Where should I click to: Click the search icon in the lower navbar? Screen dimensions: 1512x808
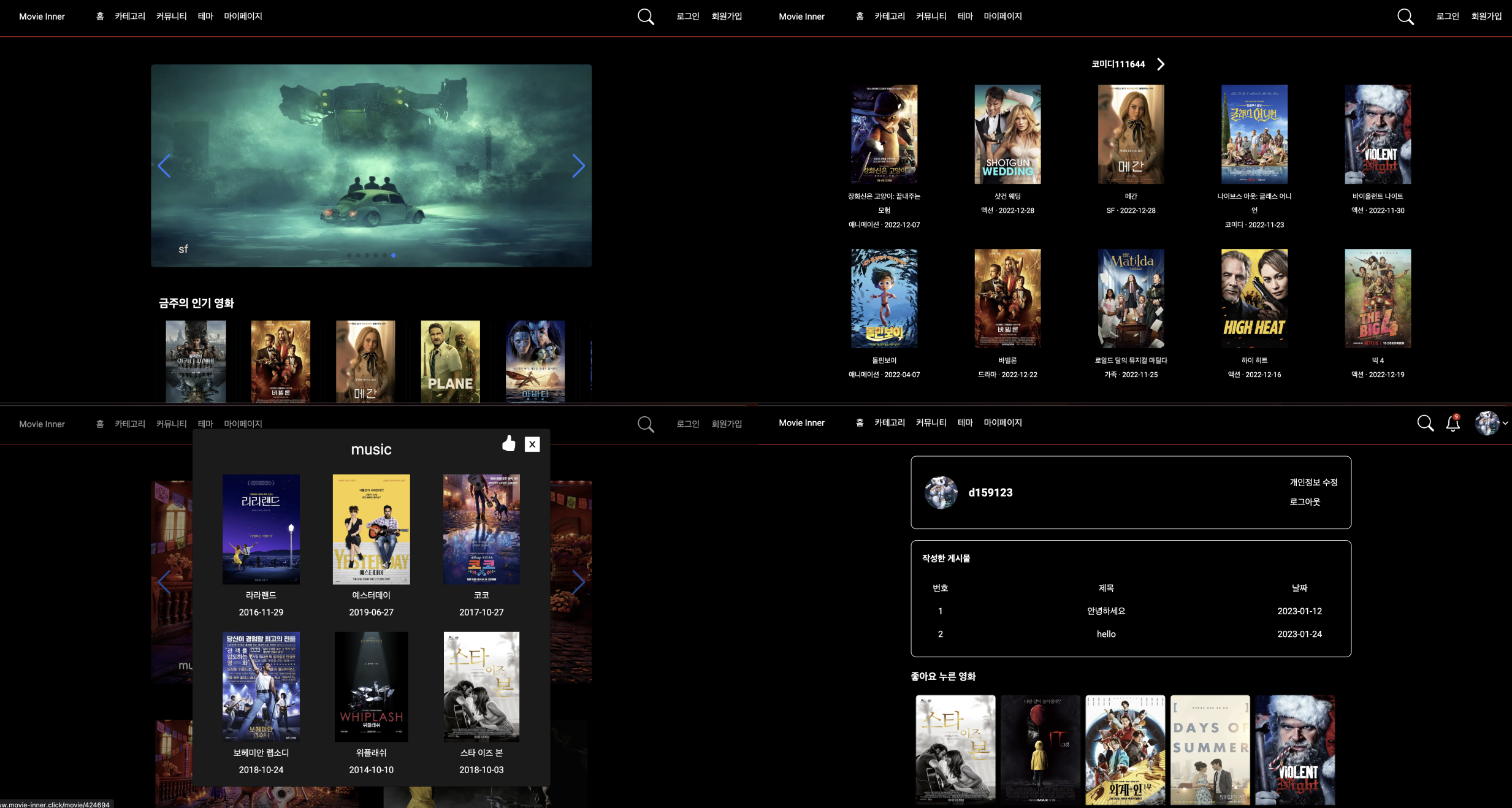646,424
